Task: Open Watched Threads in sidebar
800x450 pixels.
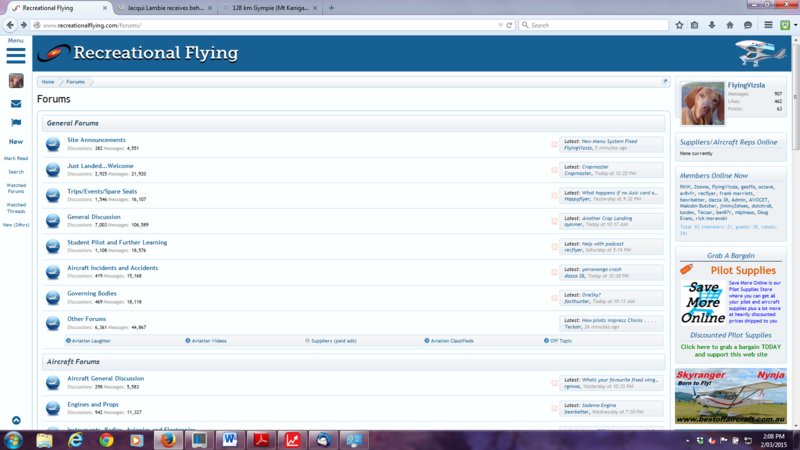Action: coord(16,208)
